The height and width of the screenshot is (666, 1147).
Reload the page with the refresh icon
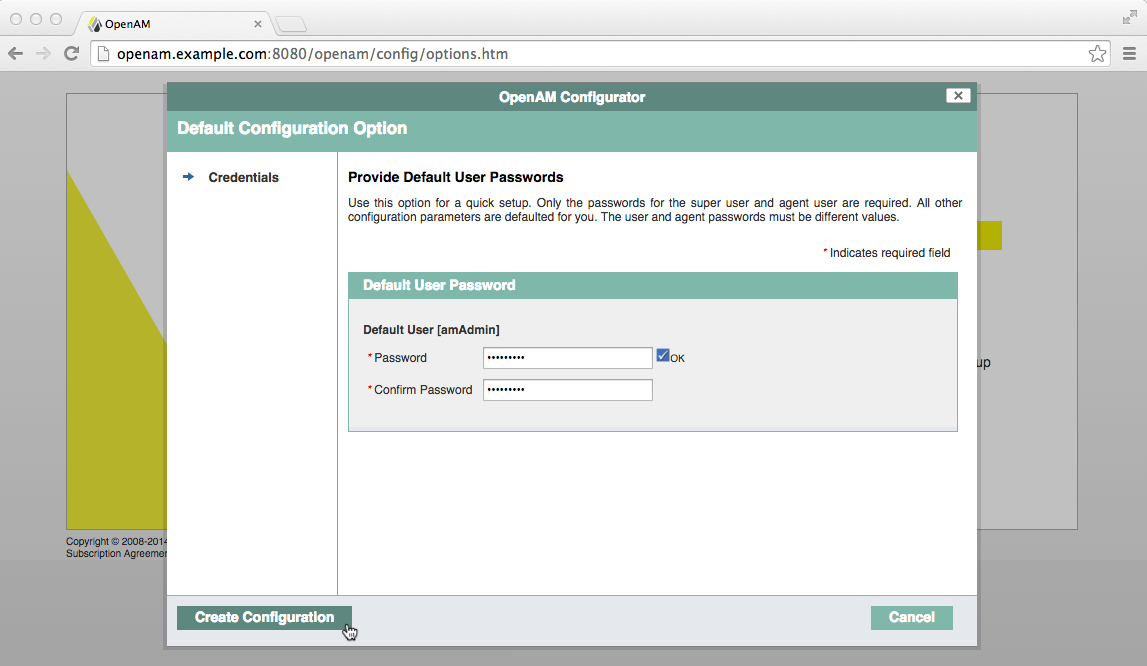pyautogui.click(x=71, y=53)
